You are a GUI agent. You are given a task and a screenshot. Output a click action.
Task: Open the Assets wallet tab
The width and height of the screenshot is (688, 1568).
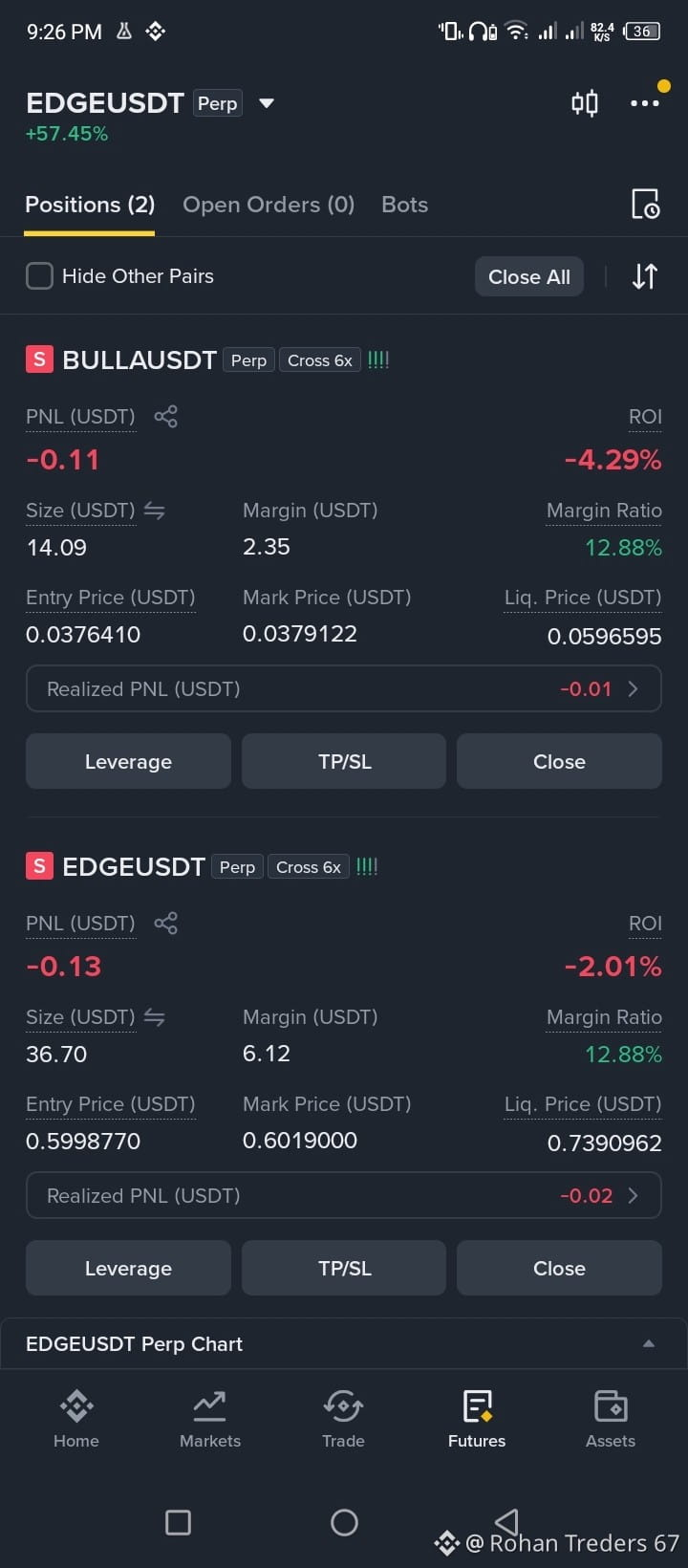click(611, 1420)
